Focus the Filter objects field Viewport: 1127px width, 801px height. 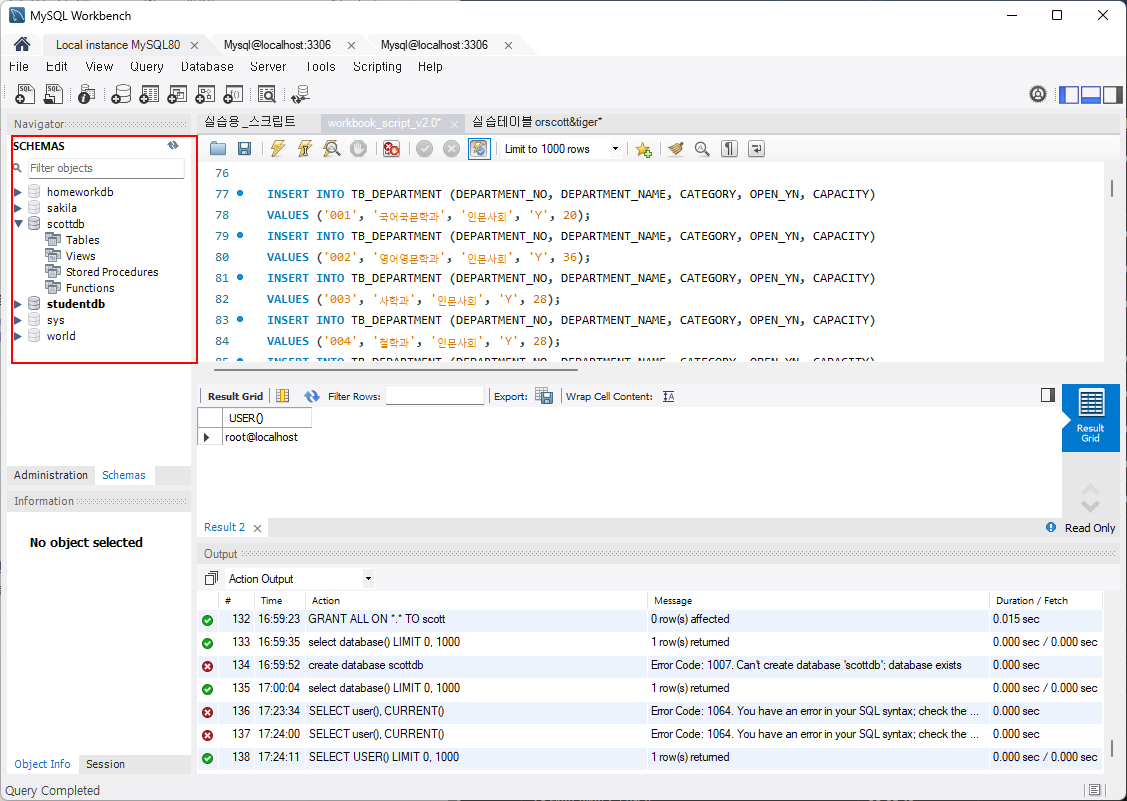106,168
